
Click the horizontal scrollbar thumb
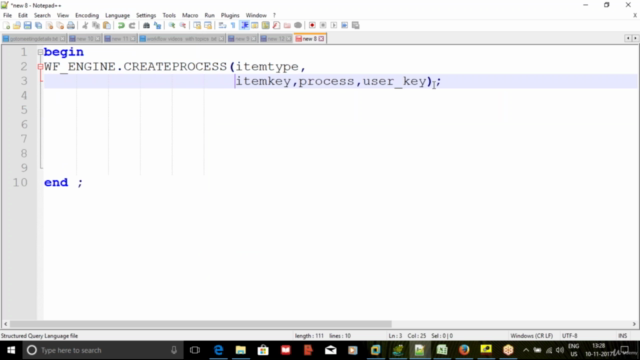pos(200,324)
